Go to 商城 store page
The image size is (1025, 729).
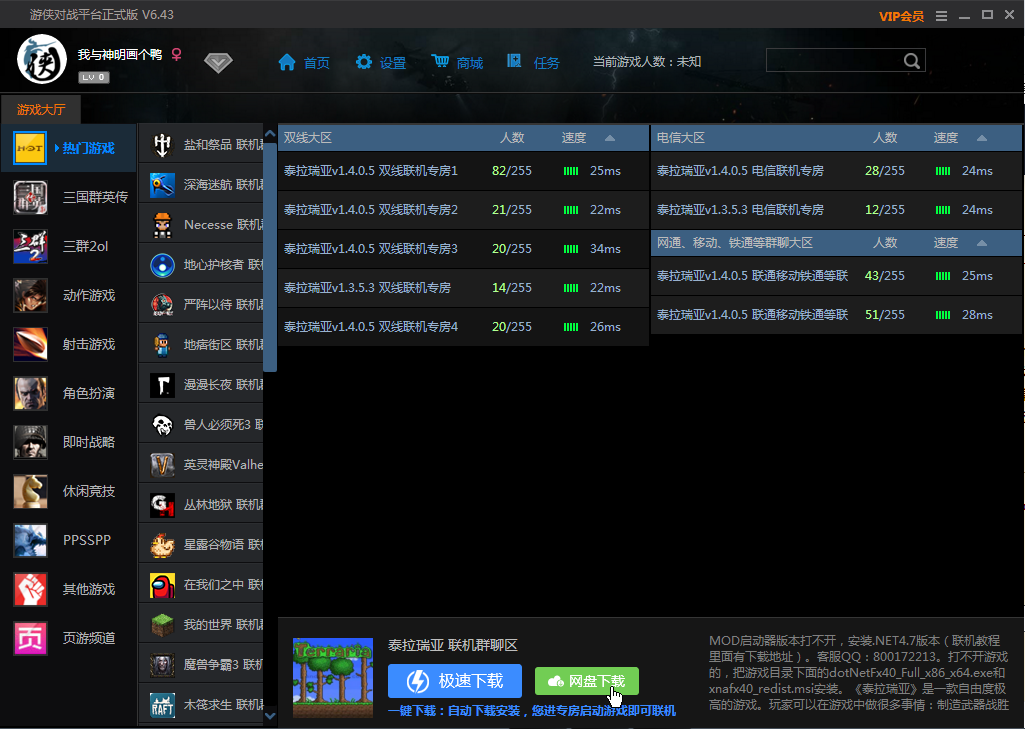coord(457,63)
